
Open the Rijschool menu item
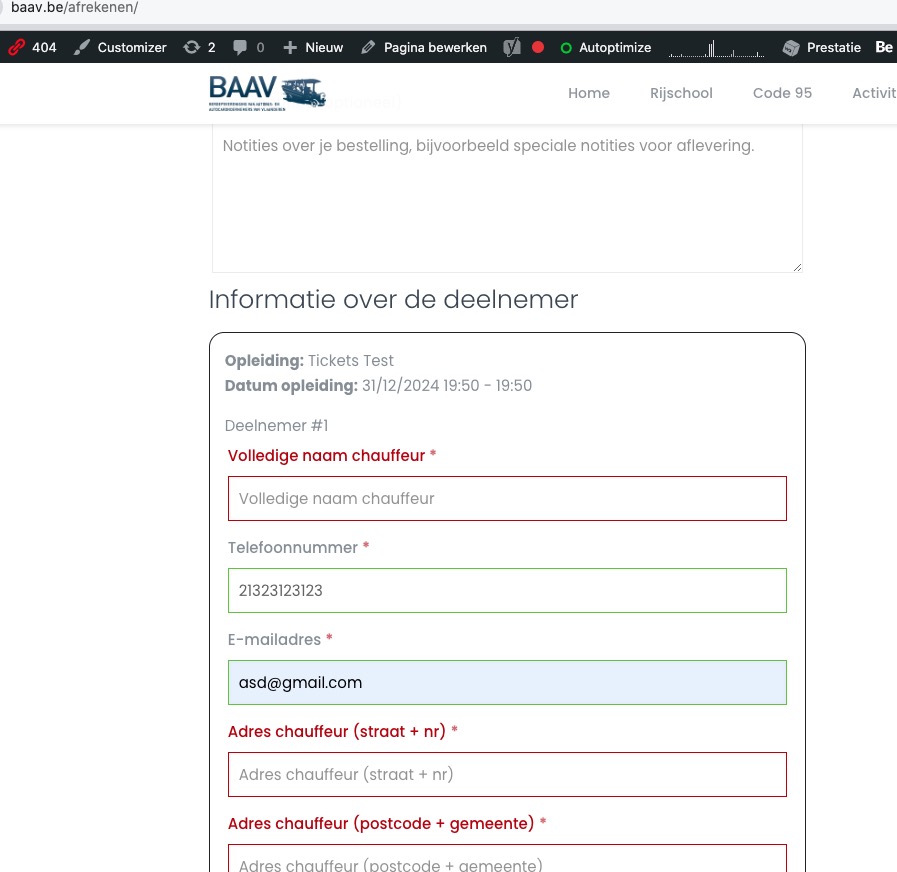click(x=681, y=93)
